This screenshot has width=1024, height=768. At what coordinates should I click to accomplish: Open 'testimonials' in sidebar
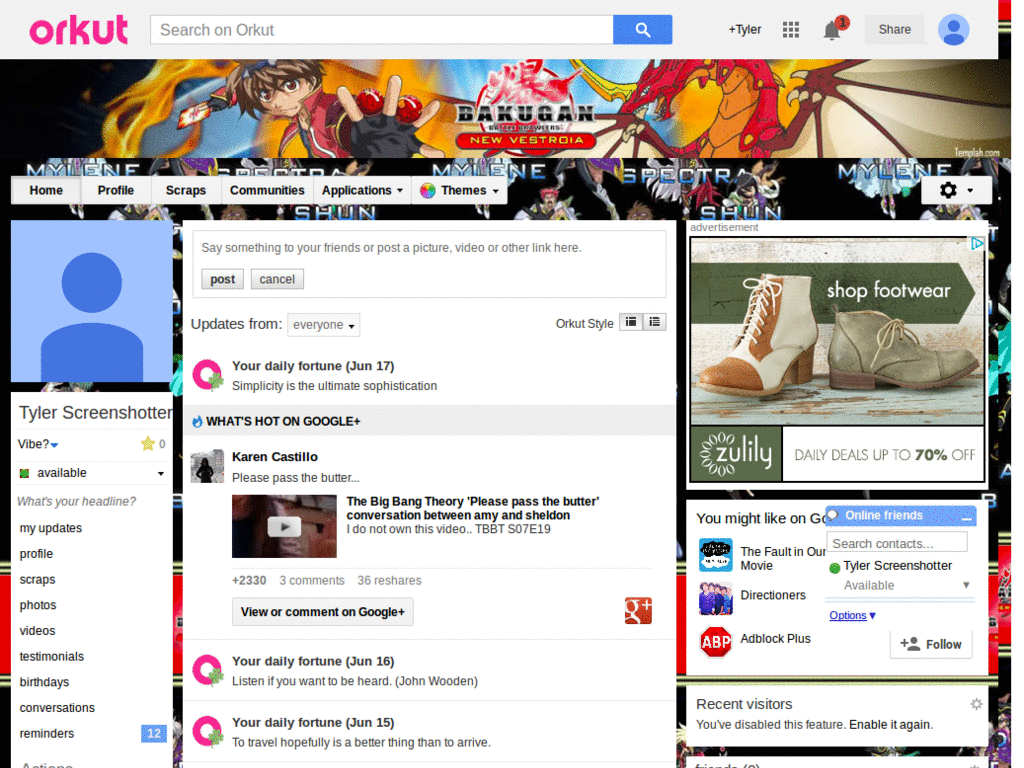coord(52,656)
